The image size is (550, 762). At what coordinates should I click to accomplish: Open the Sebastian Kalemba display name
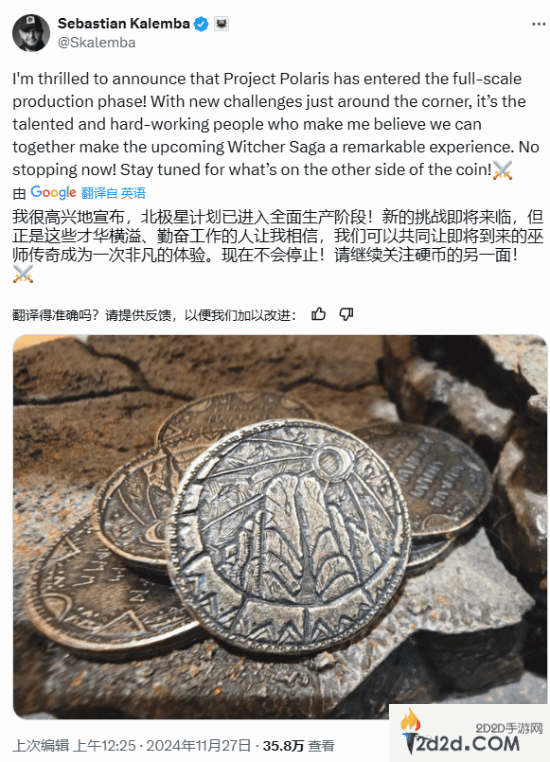point(124,23)
